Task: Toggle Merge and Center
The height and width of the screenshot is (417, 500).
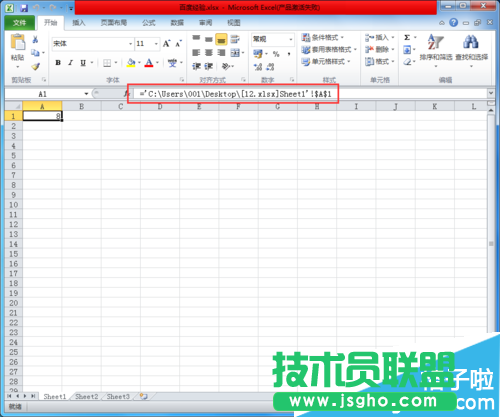Action: [x=235, y=53]
